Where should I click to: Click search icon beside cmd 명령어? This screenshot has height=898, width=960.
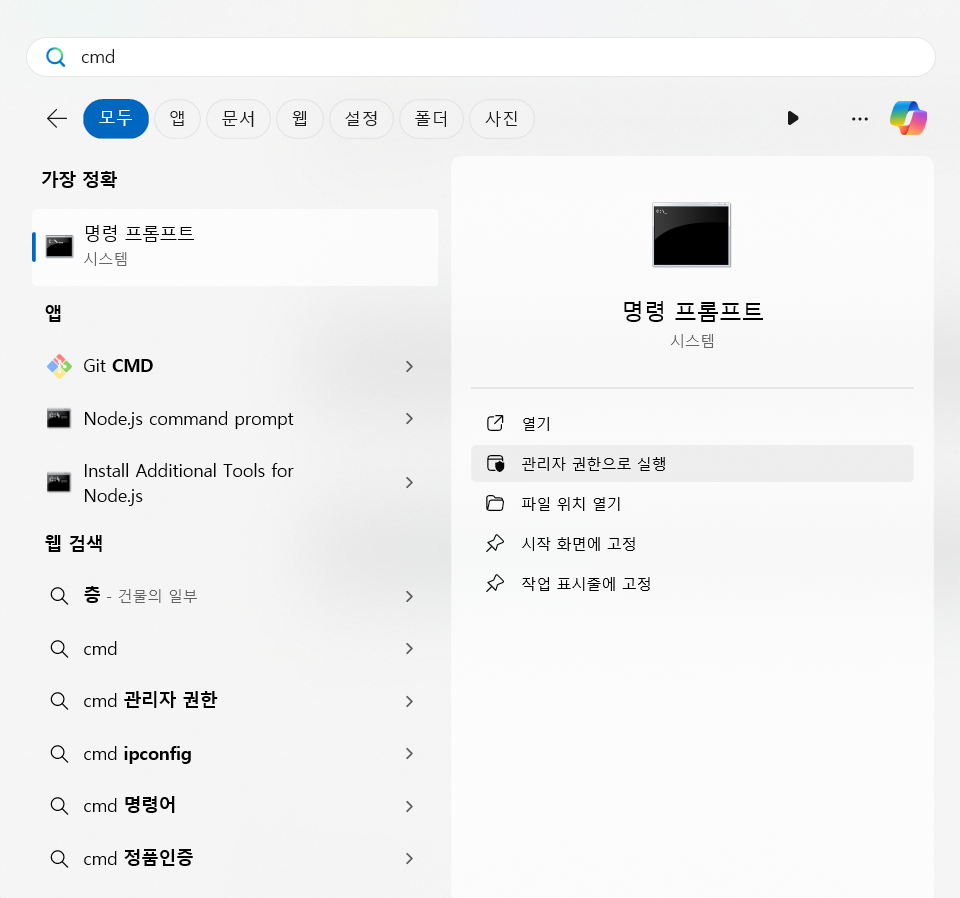click(x=59, y=806)
